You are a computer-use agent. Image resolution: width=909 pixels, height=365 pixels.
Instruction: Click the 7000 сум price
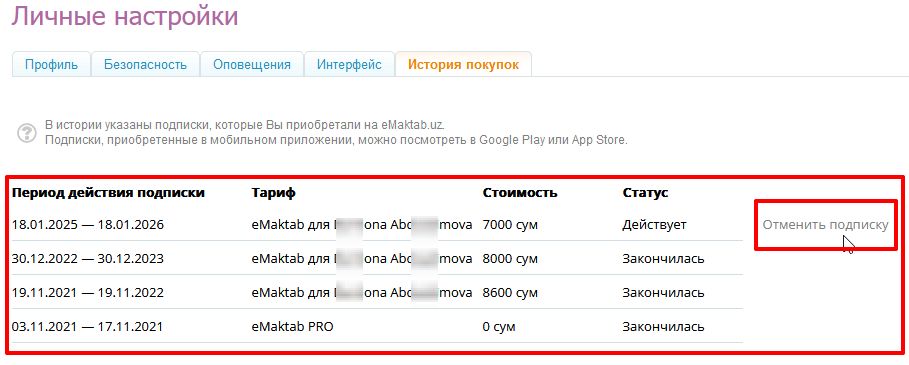(510, 225)
